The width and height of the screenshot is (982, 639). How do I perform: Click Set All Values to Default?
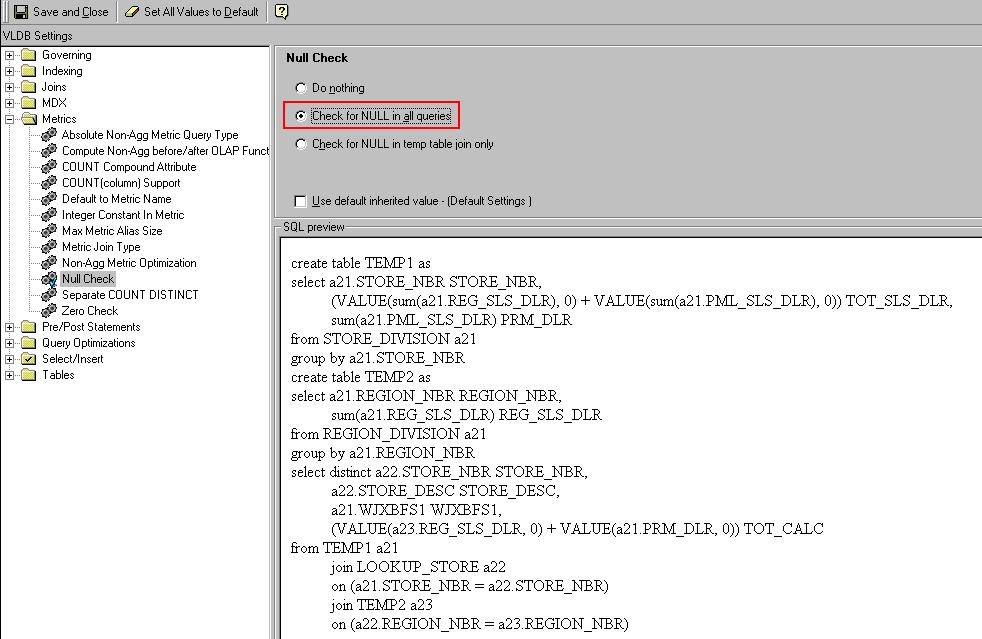(192, 12)
